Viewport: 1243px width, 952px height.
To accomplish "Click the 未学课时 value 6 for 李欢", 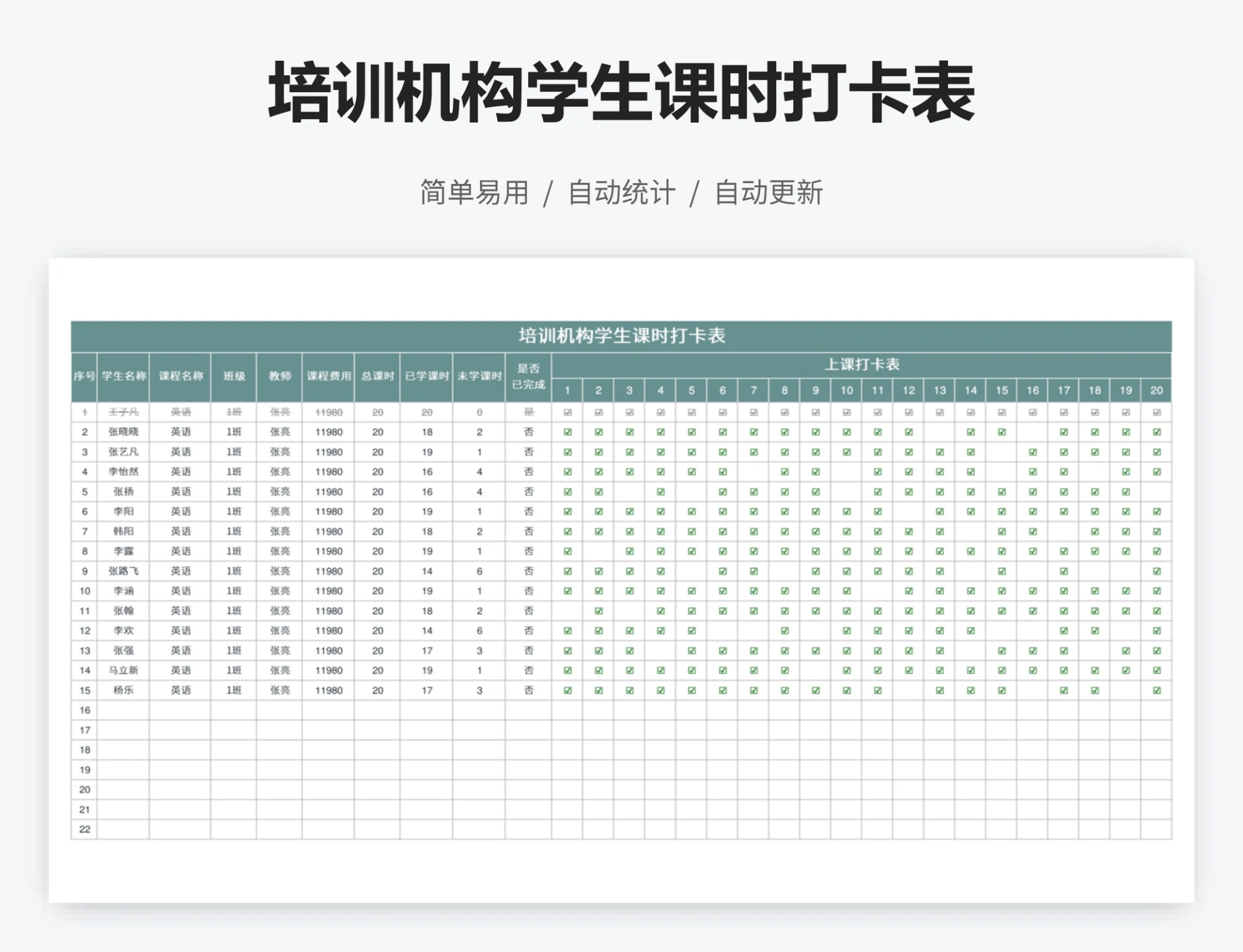I will click(x=479, y=630).
